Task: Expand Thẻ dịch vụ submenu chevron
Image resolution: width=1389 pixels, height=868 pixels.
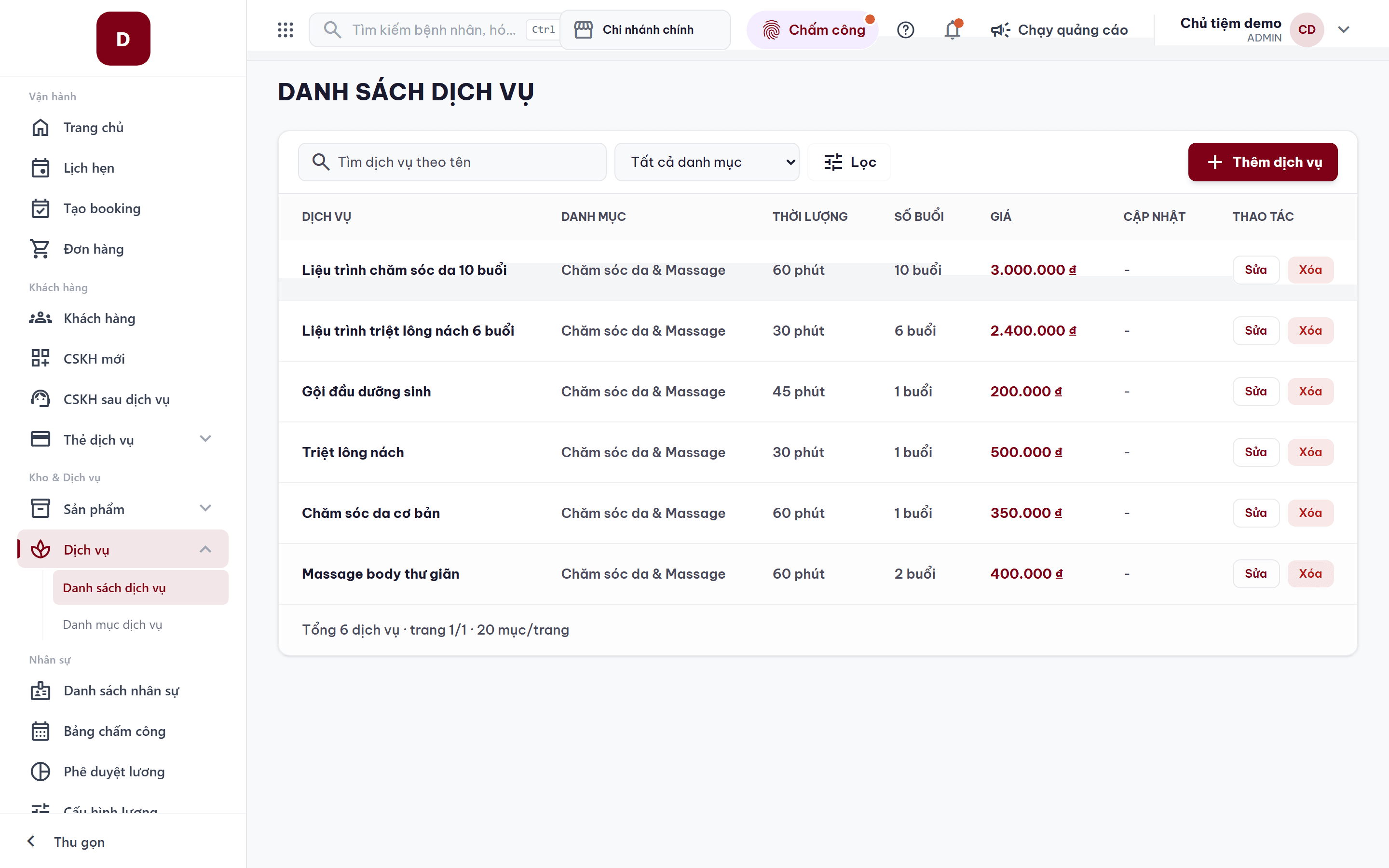Action: (205, 439)
